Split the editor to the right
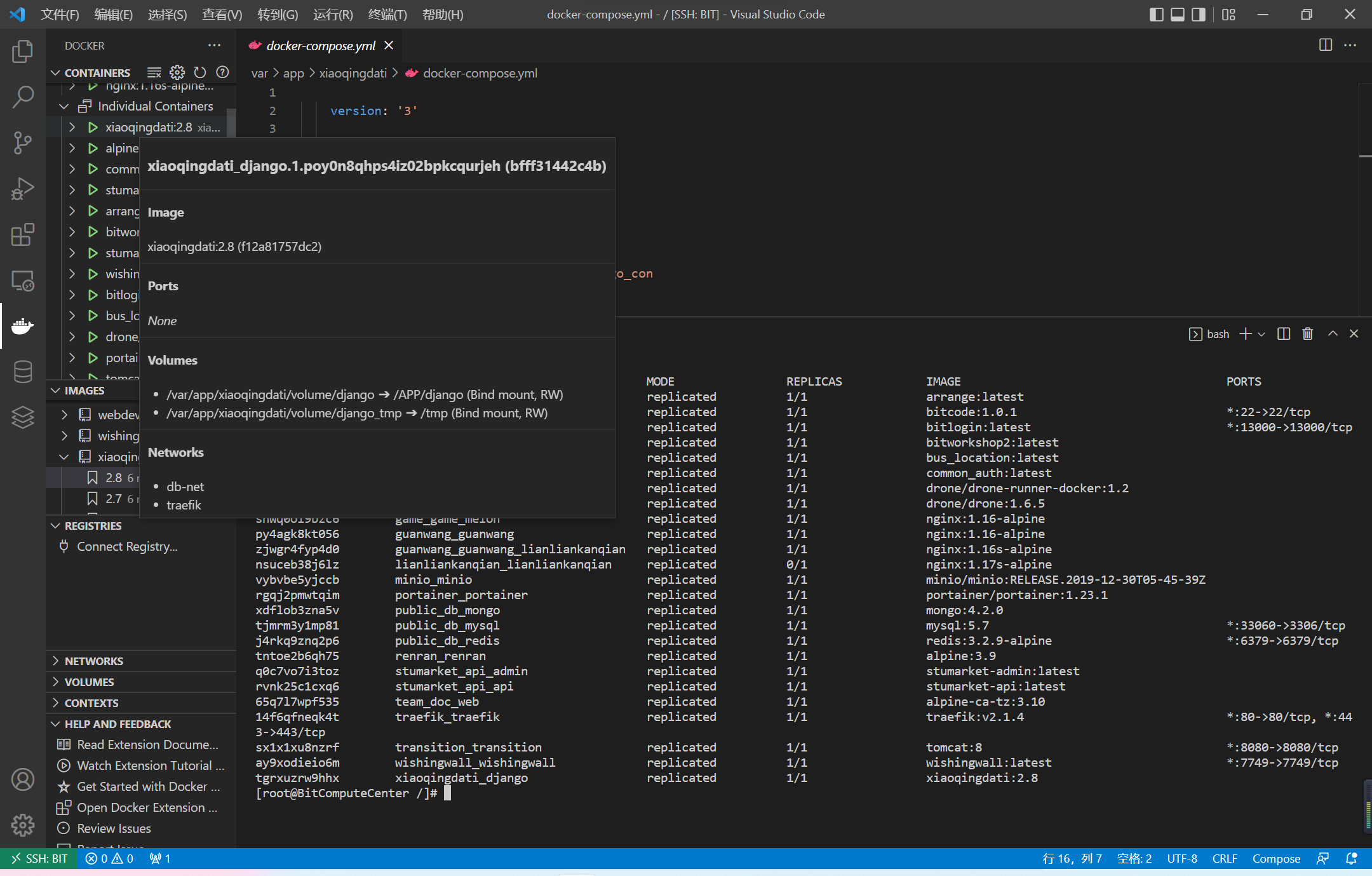The height and width of the screenshot is (876, 1372). pos(1326,45)
